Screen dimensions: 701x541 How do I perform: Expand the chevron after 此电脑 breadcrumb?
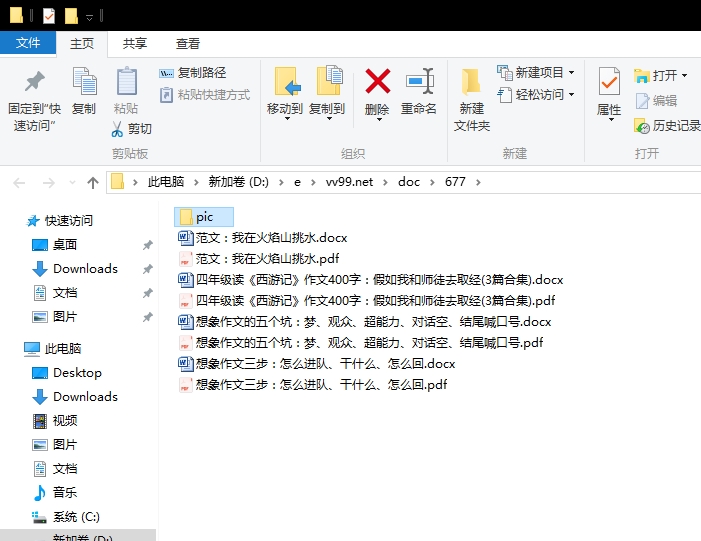[x=196, y=182]
